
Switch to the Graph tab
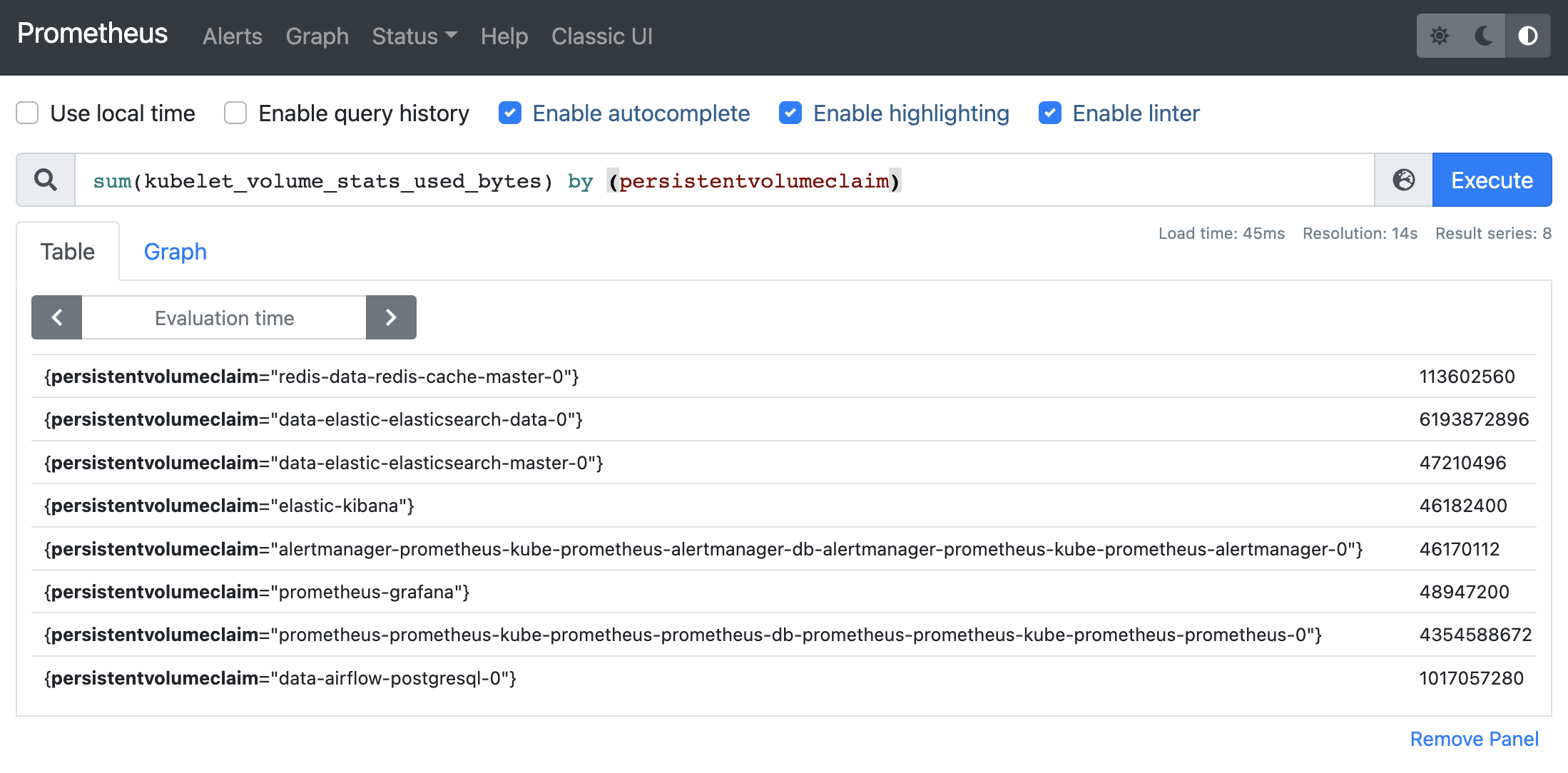[174, 252]
